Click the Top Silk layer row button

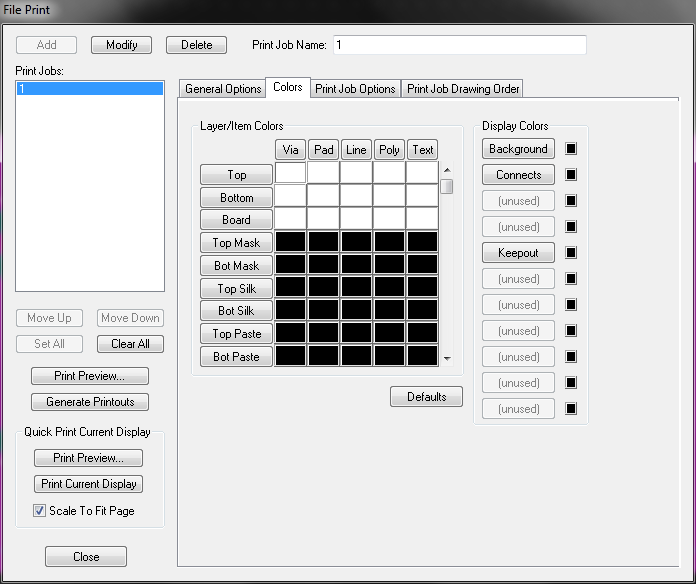(x=236, y=288)
